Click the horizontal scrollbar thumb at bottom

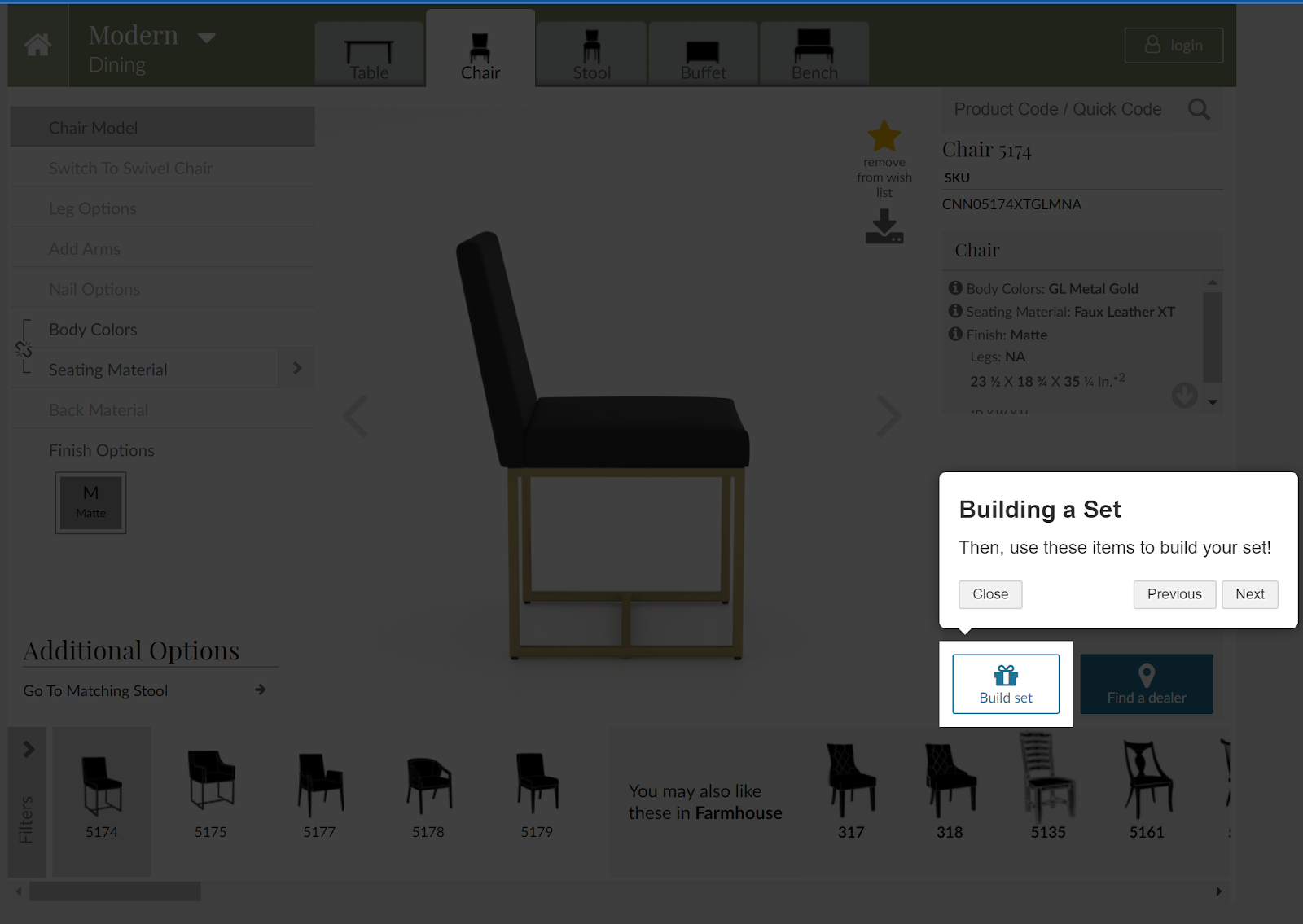click(x=115, y=891)
